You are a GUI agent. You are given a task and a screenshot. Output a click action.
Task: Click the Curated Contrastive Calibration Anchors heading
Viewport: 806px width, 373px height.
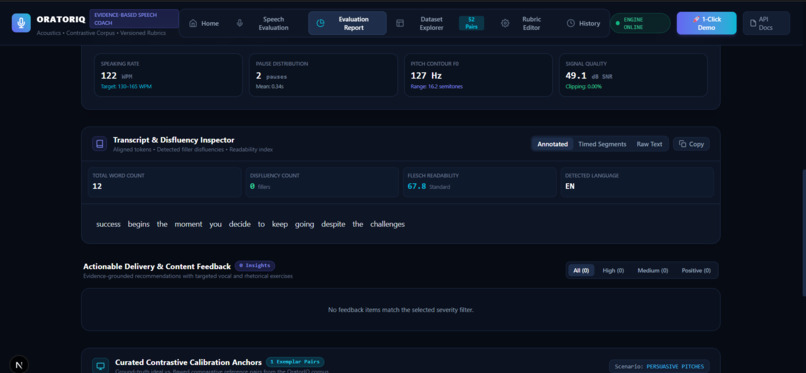188,362
